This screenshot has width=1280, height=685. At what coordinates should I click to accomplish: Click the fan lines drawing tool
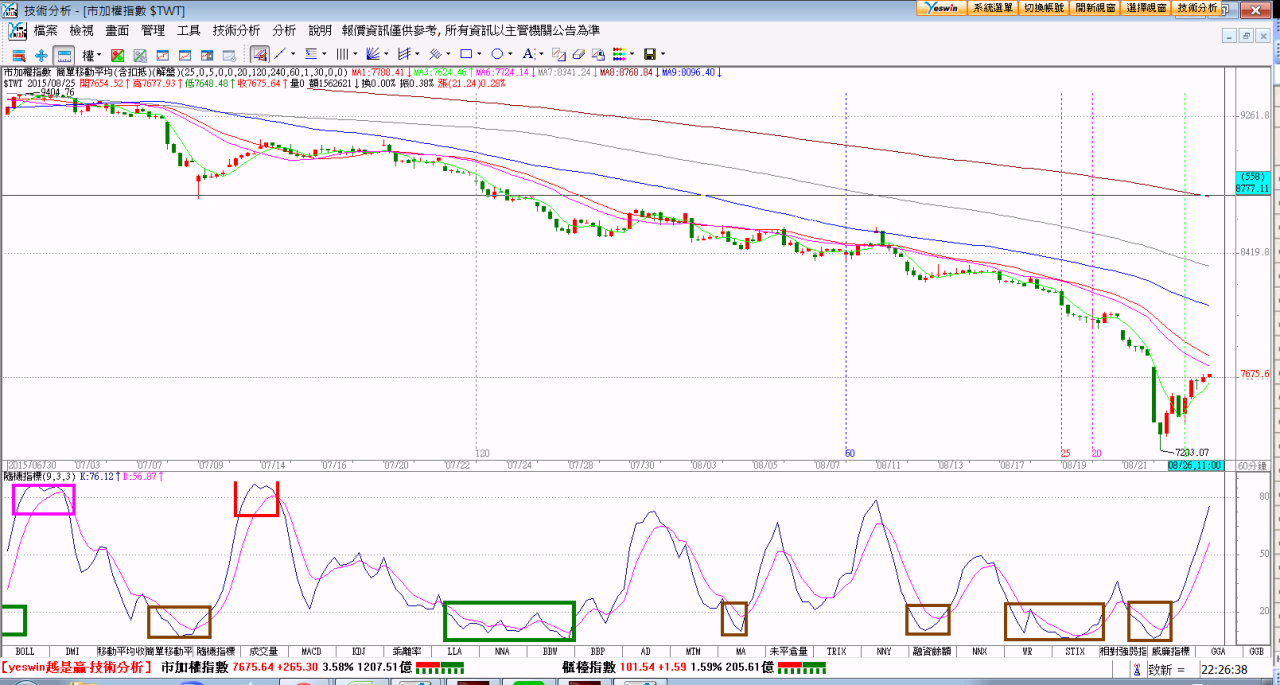(x=373, y=54)
